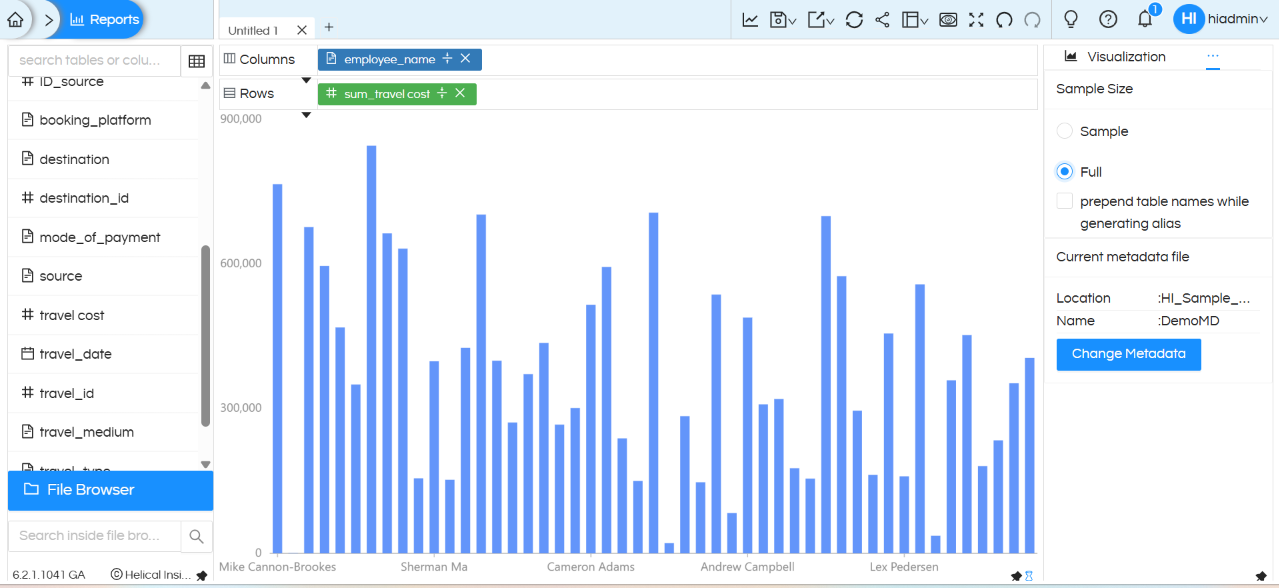Pin the right panel using pin icon

point(1261,576)
